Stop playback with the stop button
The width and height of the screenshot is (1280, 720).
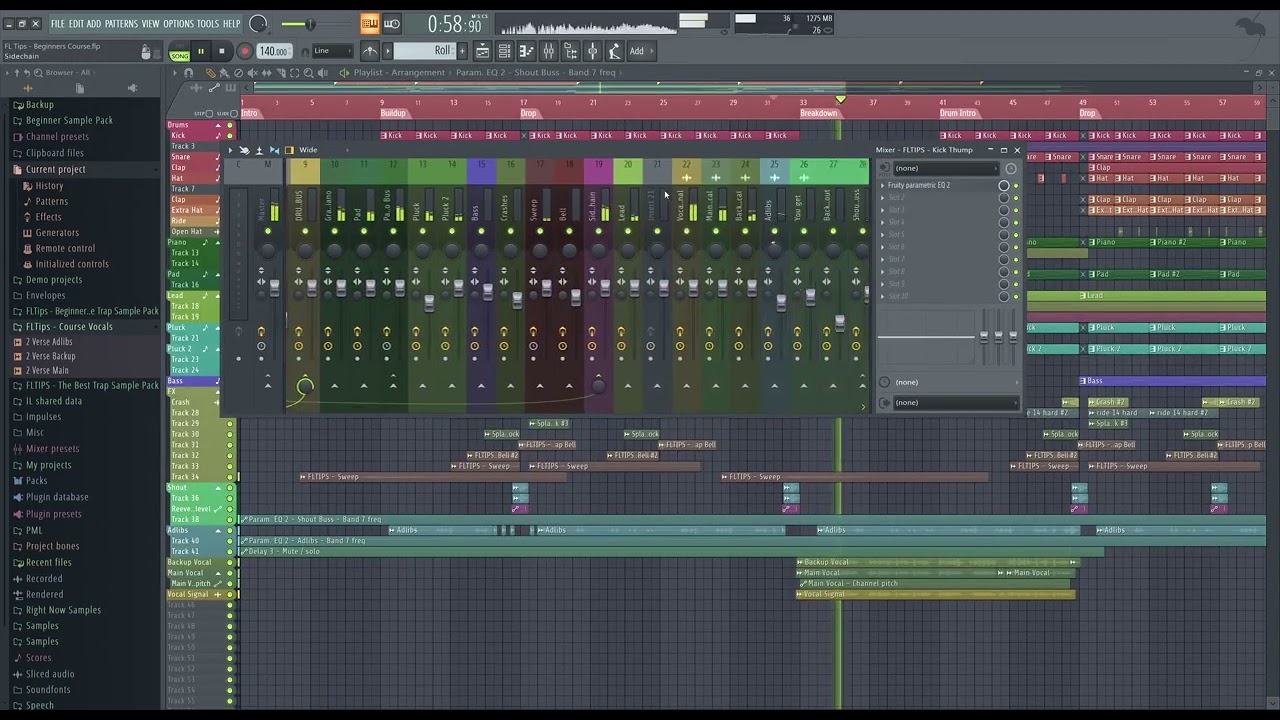click(222, 52)
